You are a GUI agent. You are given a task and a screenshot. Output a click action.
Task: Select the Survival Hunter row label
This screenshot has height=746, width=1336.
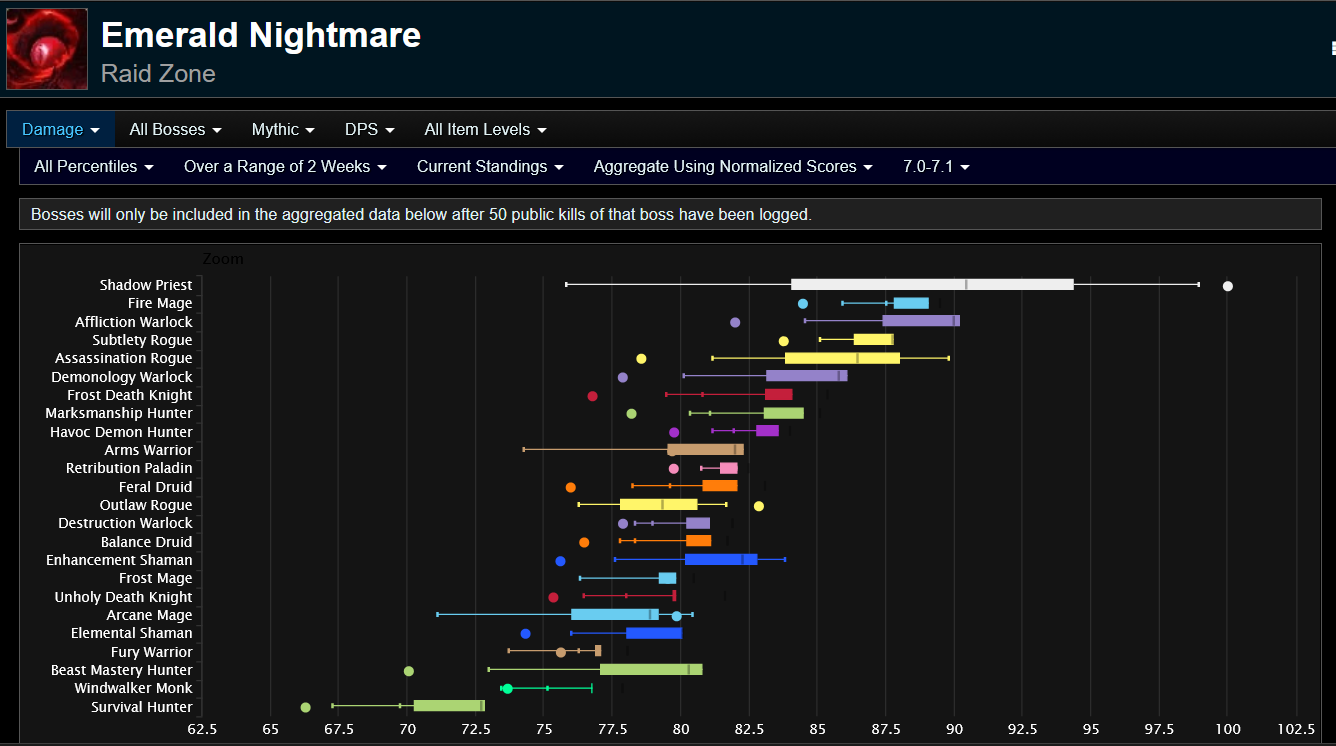coord(142,707)
